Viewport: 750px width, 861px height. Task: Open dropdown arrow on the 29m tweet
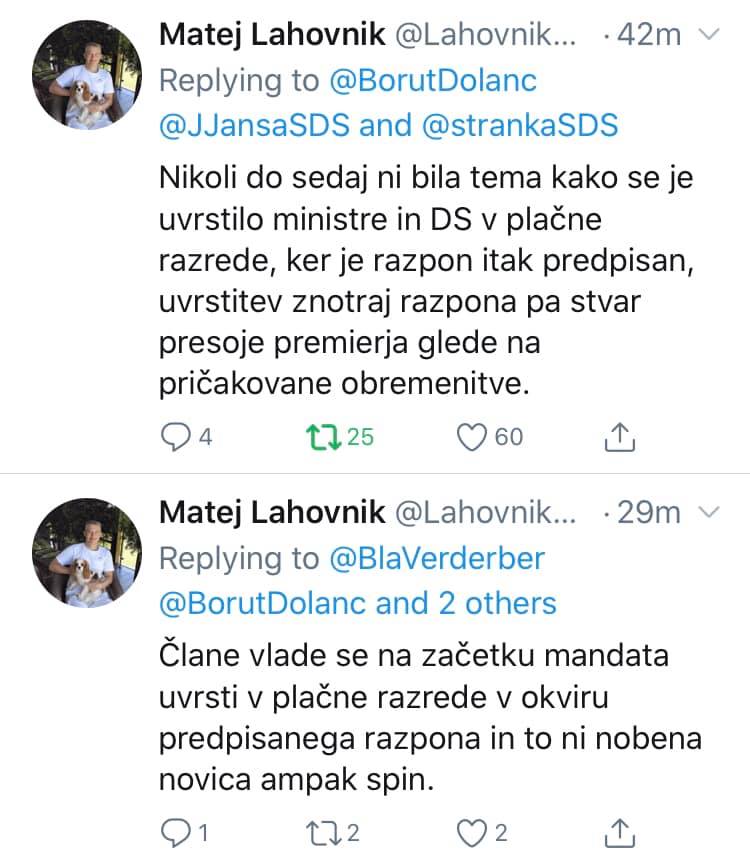(708, 514)
